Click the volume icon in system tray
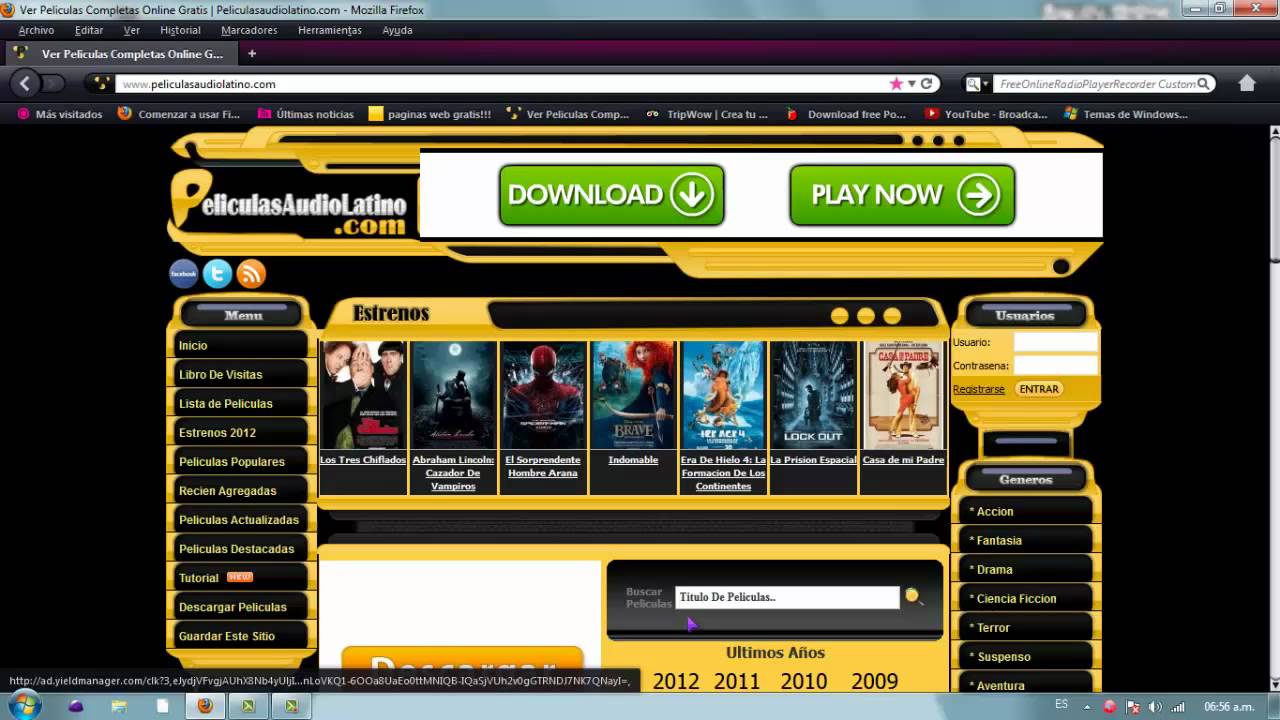1280x720 pixels. (x=1155, y=707)
